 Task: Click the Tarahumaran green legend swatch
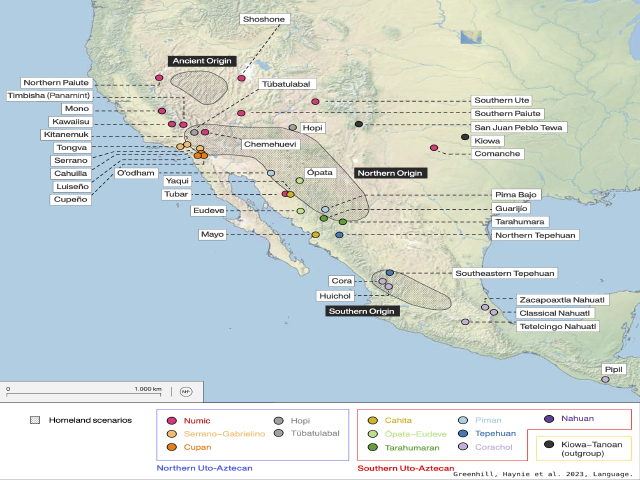373,449
